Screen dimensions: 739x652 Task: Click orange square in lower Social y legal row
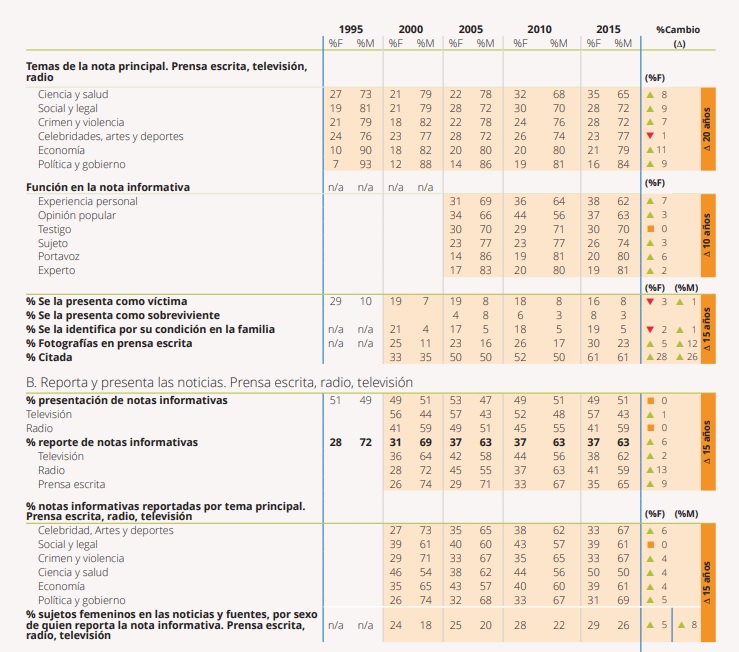tap(650, 545)
